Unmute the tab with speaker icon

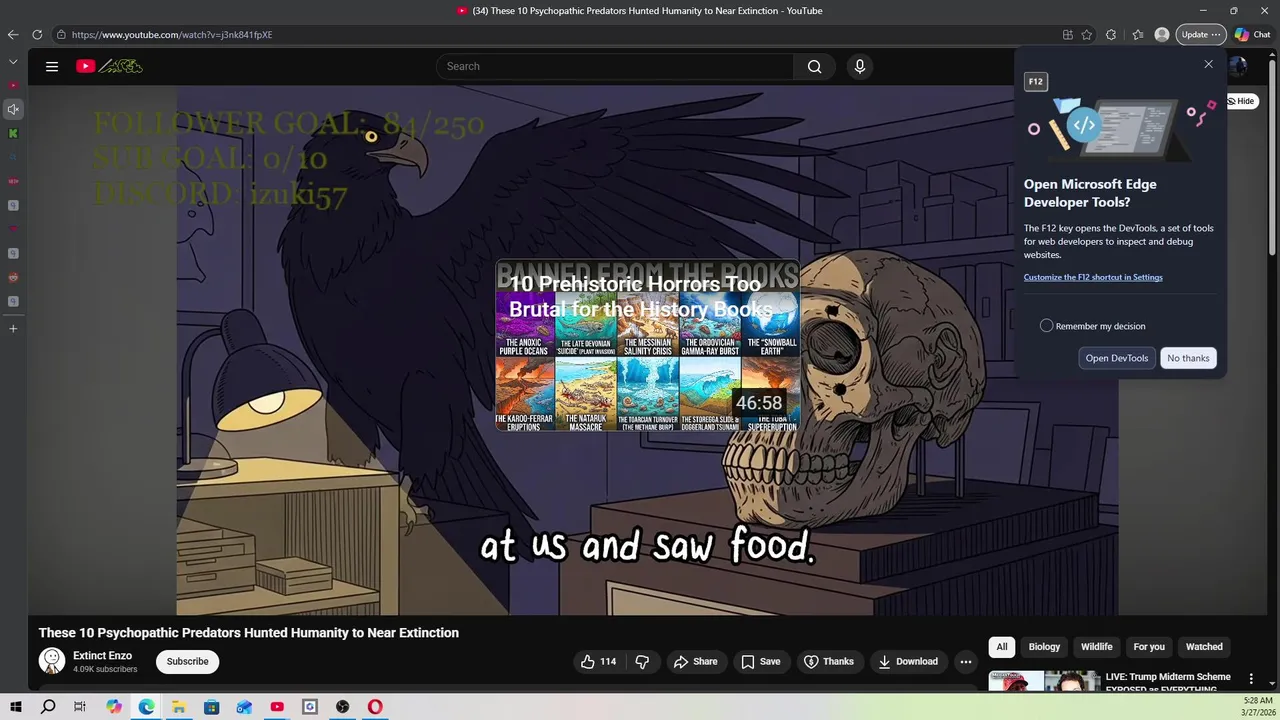click(13, 109)
